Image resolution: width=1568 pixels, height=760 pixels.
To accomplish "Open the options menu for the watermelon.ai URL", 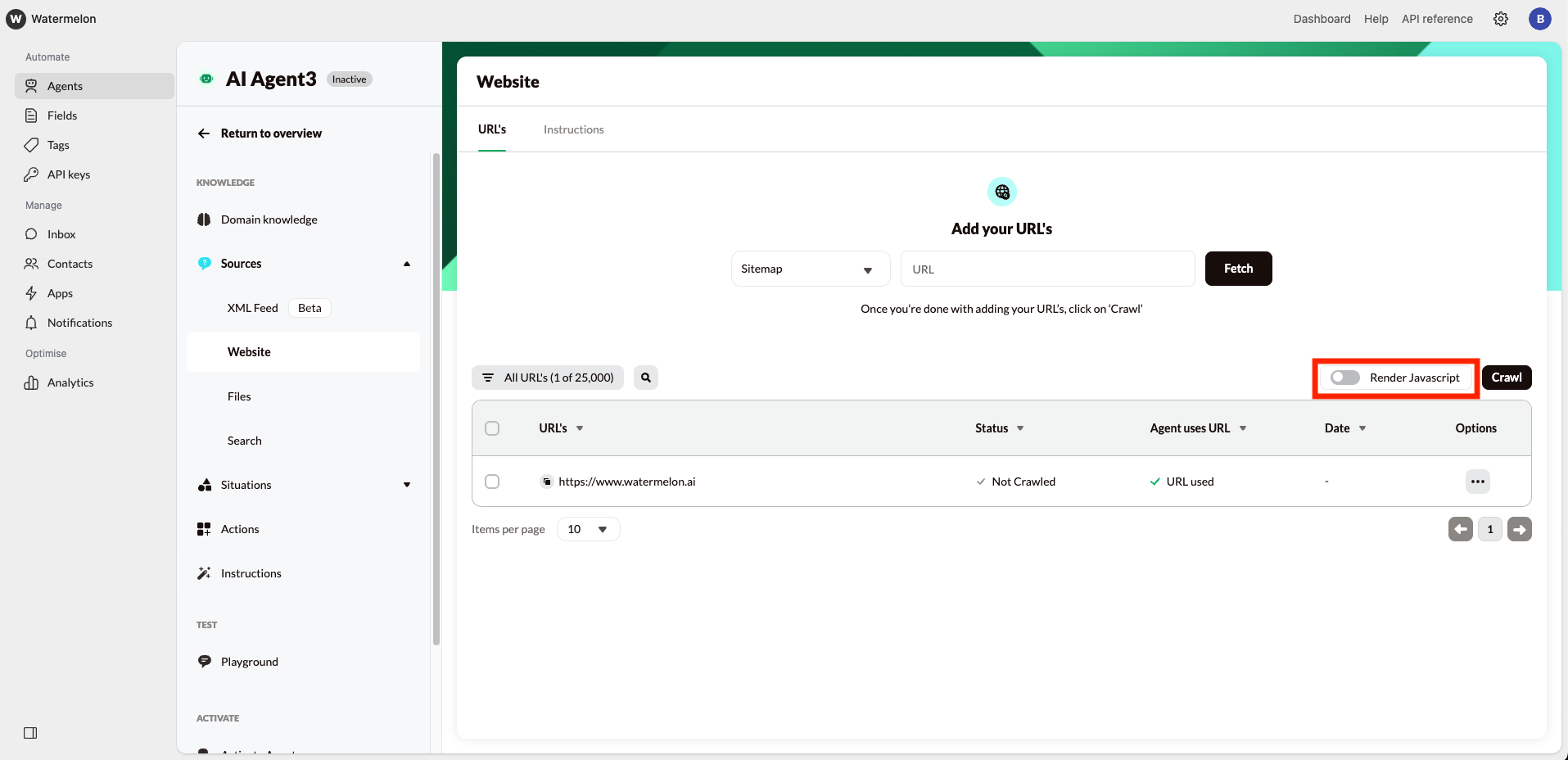I will (x=1477, y=482).
